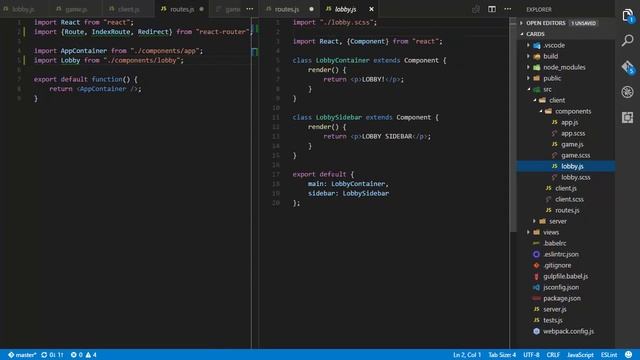This screenshot has height=360, width=640.
Task: Click Ln 2, Col 1 in the status bar
Action: click(x=467, y=355)
